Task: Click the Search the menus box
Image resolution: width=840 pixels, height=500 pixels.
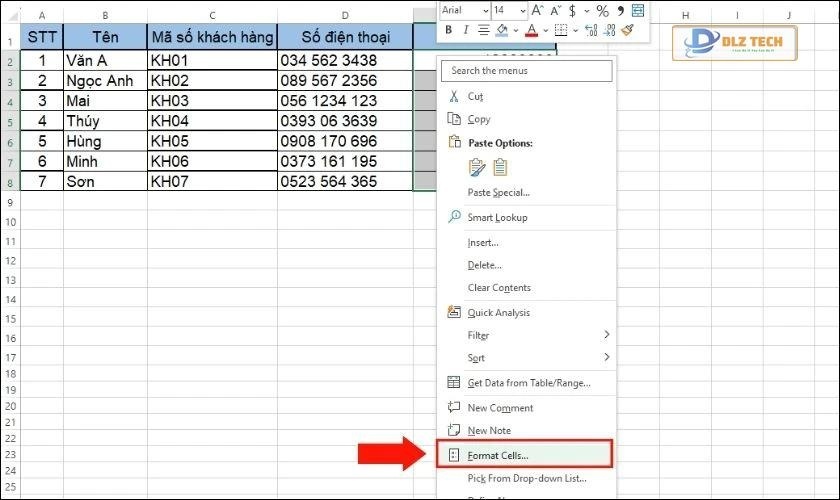Action: (x=527, y=71)
